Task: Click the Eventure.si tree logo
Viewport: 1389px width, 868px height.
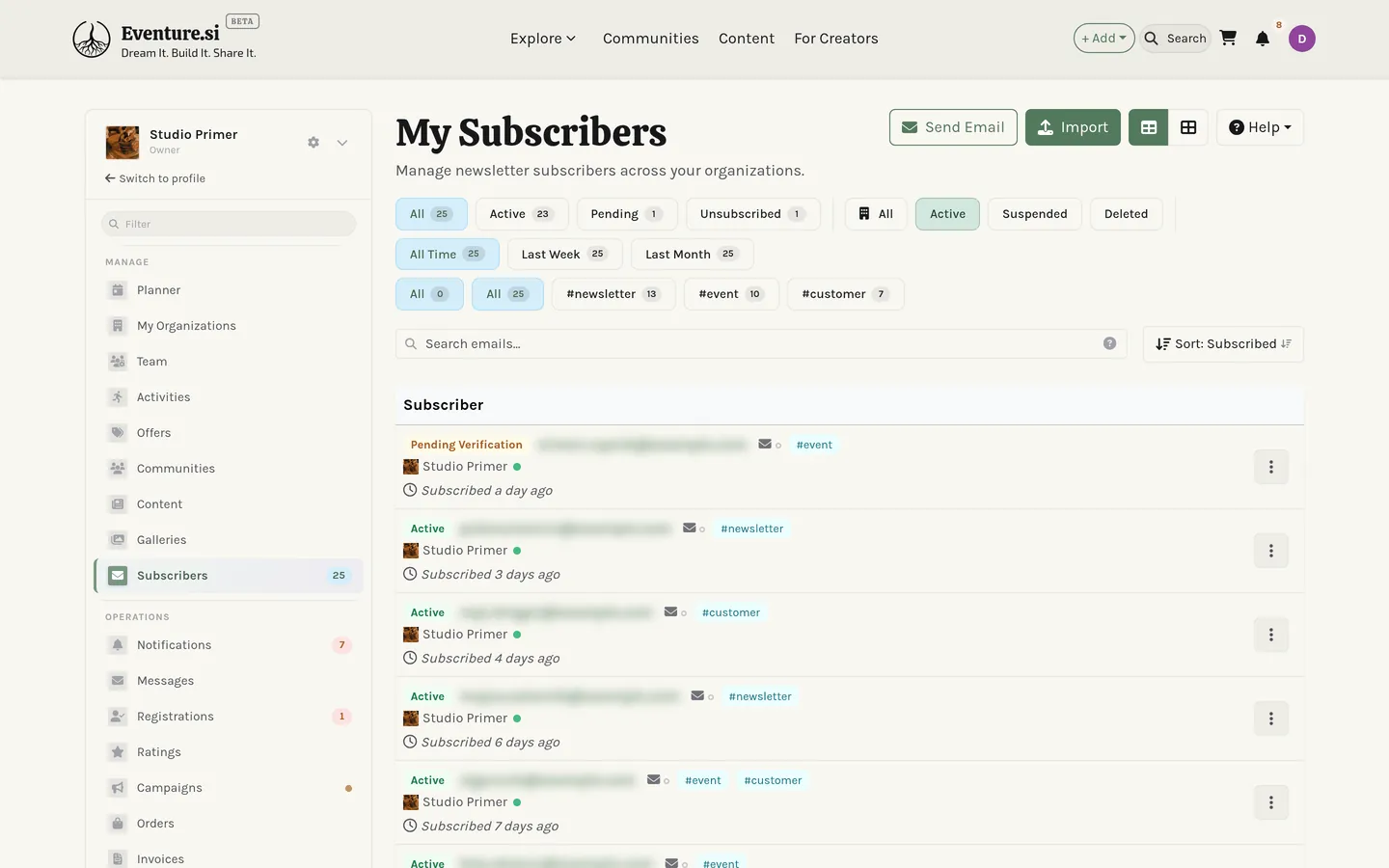Action: pos(92,40)
